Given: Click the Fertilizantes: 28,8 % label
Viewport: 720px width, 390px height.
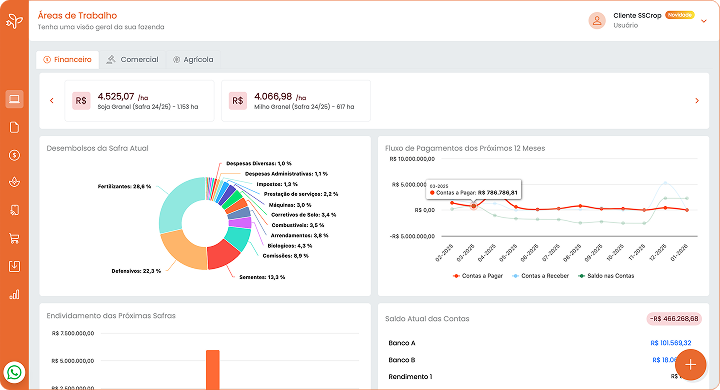Looking at the screenshot, I should (x=124, y=187).
